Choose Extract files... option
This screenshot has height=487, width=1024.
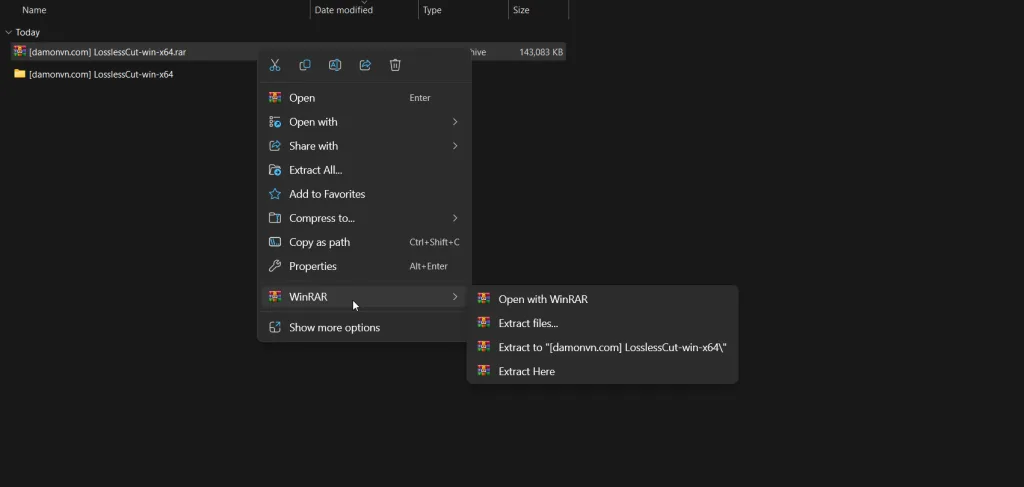point(528,323)
